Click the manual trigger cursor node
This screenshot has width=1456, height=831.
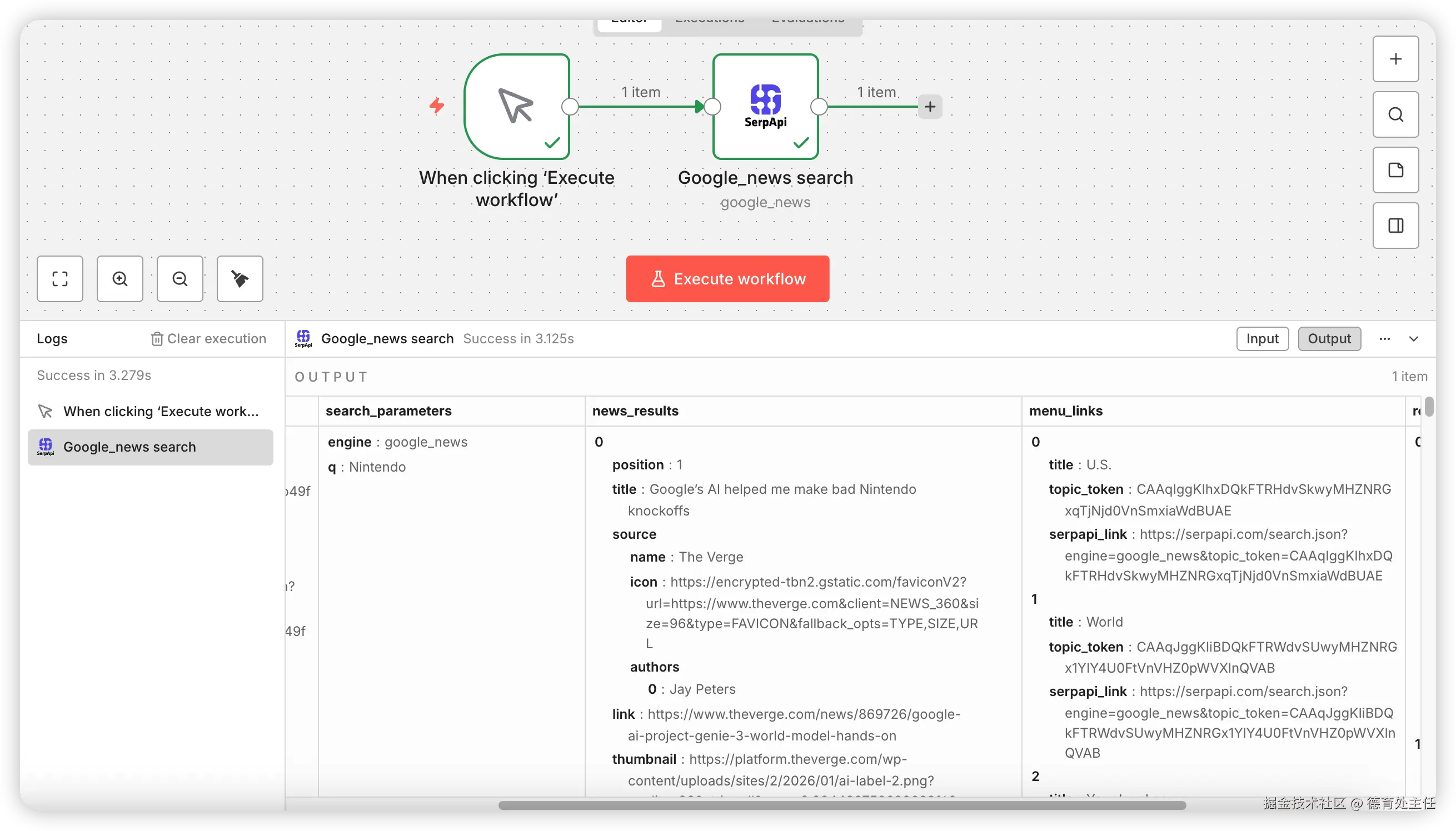516,107
